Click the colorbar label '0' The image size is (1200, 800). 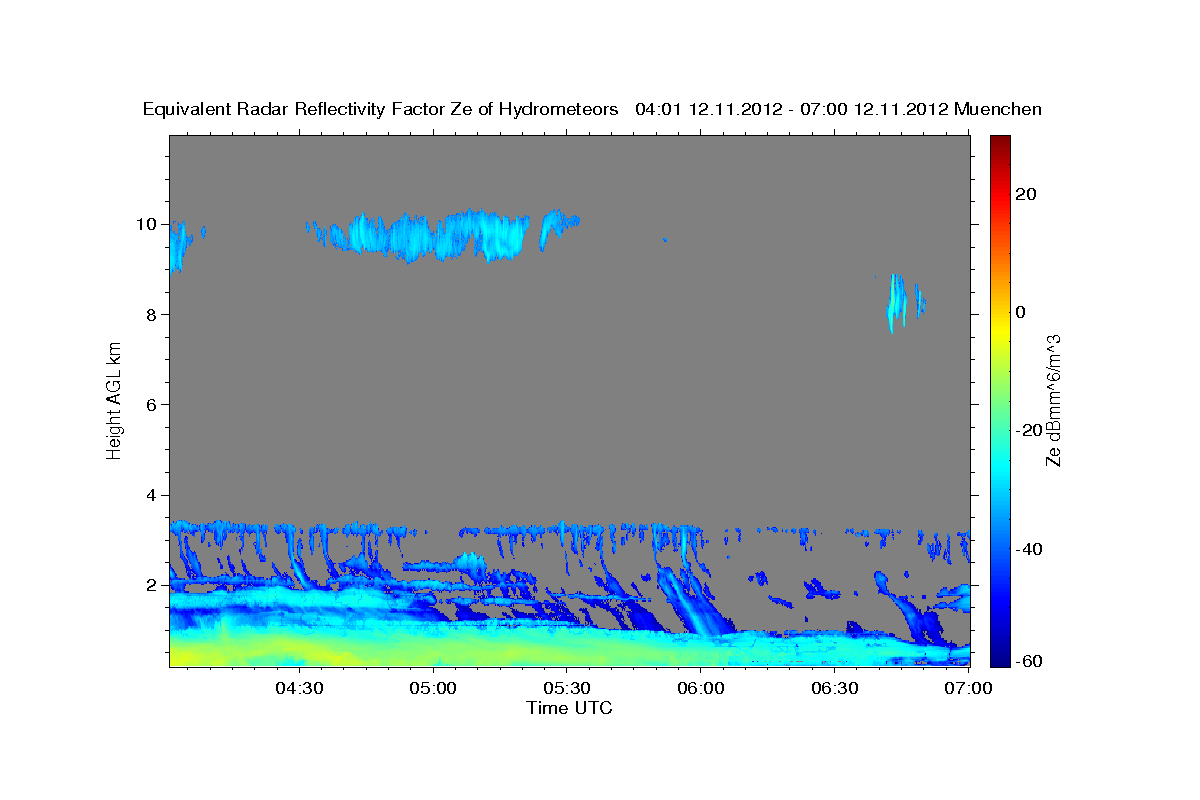(1022, 312)
